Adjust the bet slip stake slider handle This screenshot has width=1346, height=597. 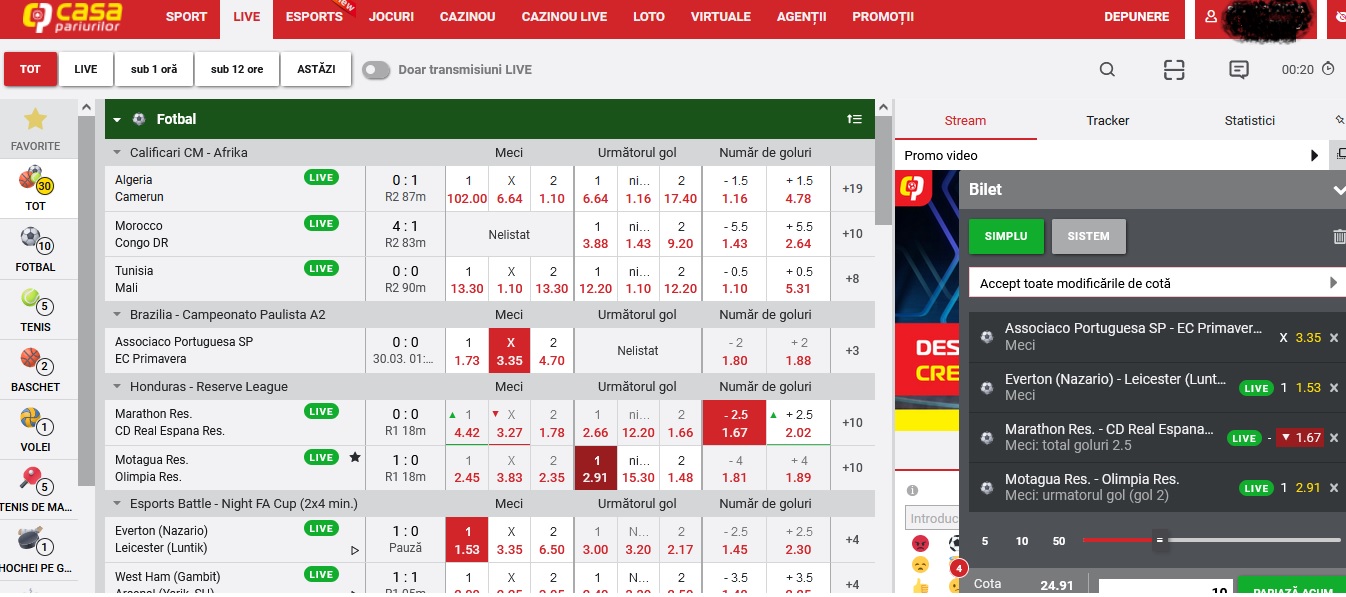(1160, 540)
